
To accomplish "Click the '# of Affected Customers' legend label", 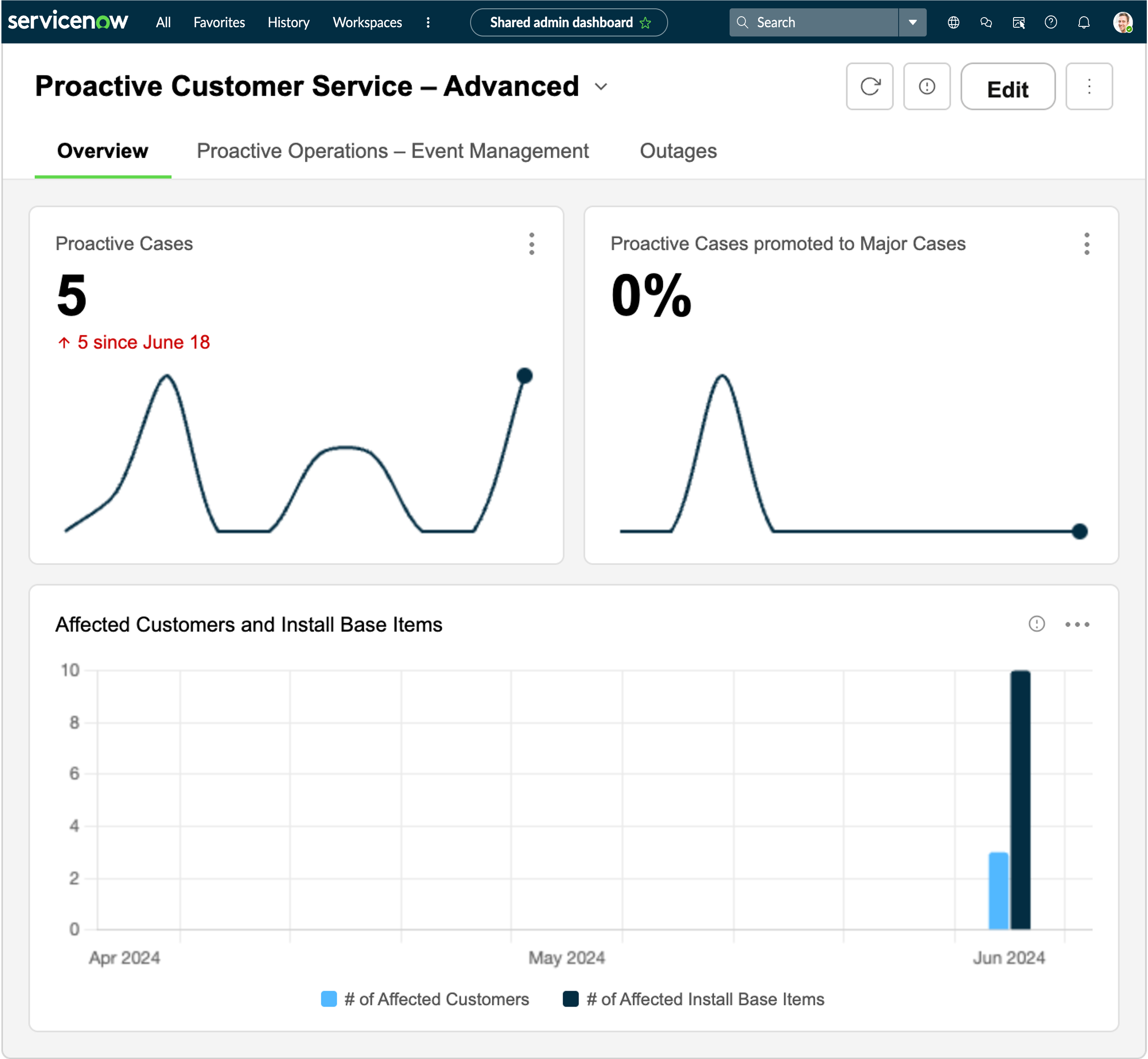I will tap(437, 999).
